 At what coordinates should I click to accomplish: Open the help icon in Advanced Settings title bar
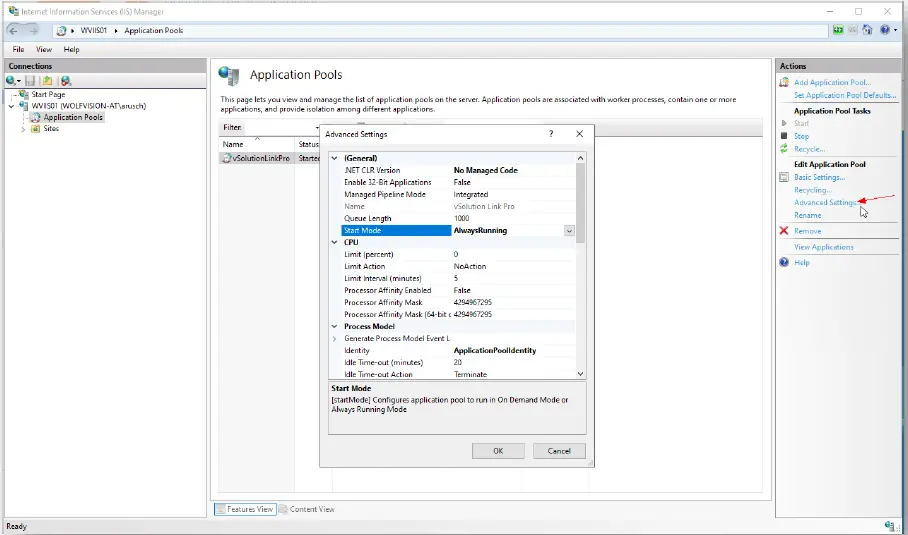551,134
